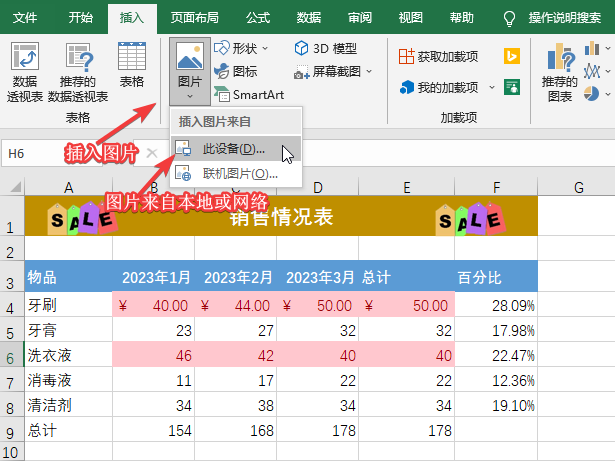Expand the pie chart dropdown arrow
Image resolution: width=615 pixels, height=461 pixels.
pos(608,94)
